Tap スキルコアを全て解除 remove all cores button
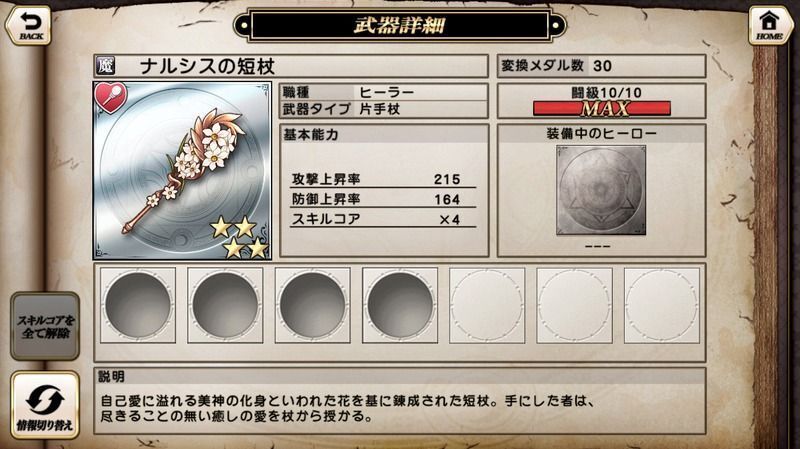 [x=45, y=327]
